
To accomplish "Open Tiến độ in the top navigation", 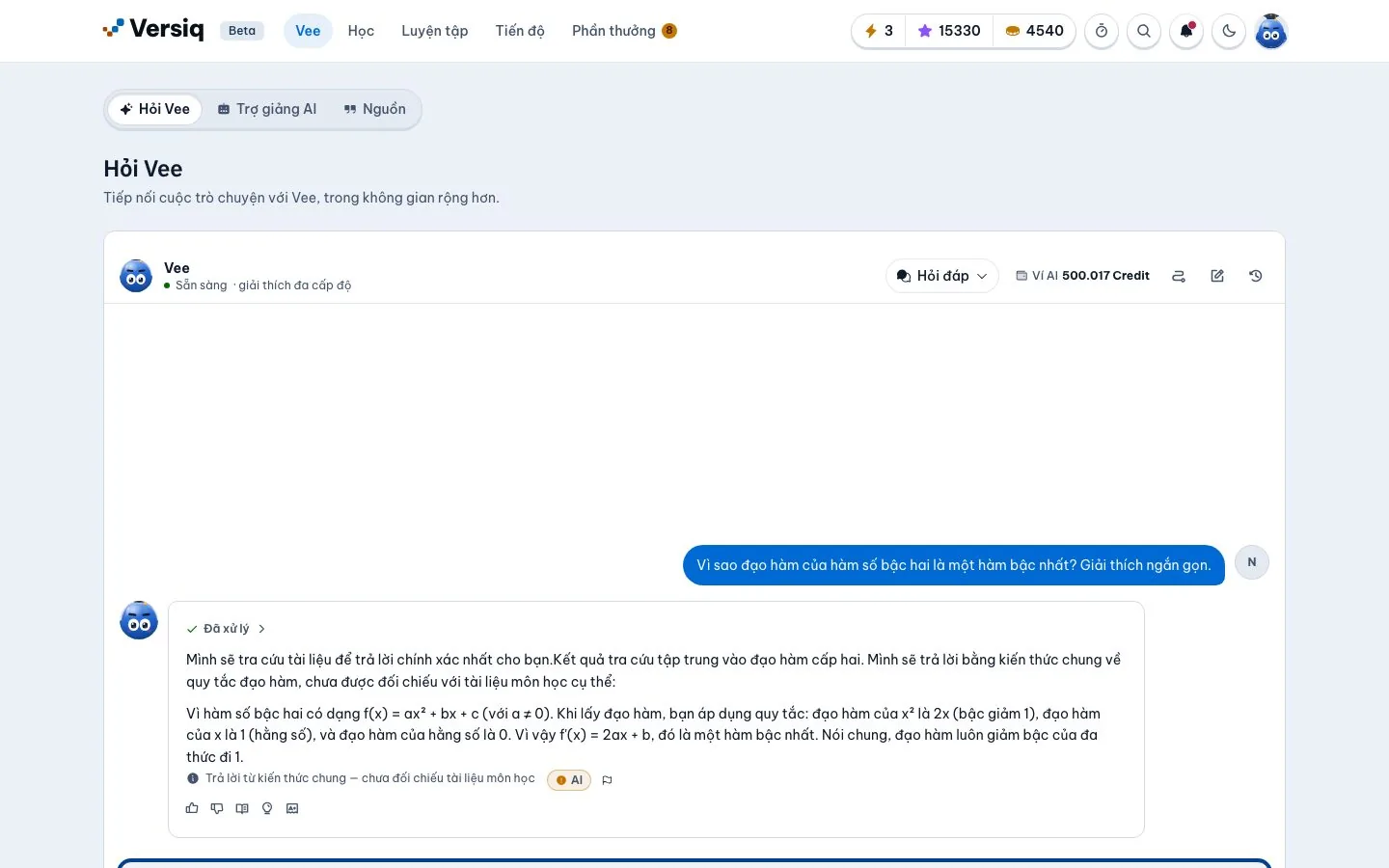I will pyautogui.click(x=520, y=31).
